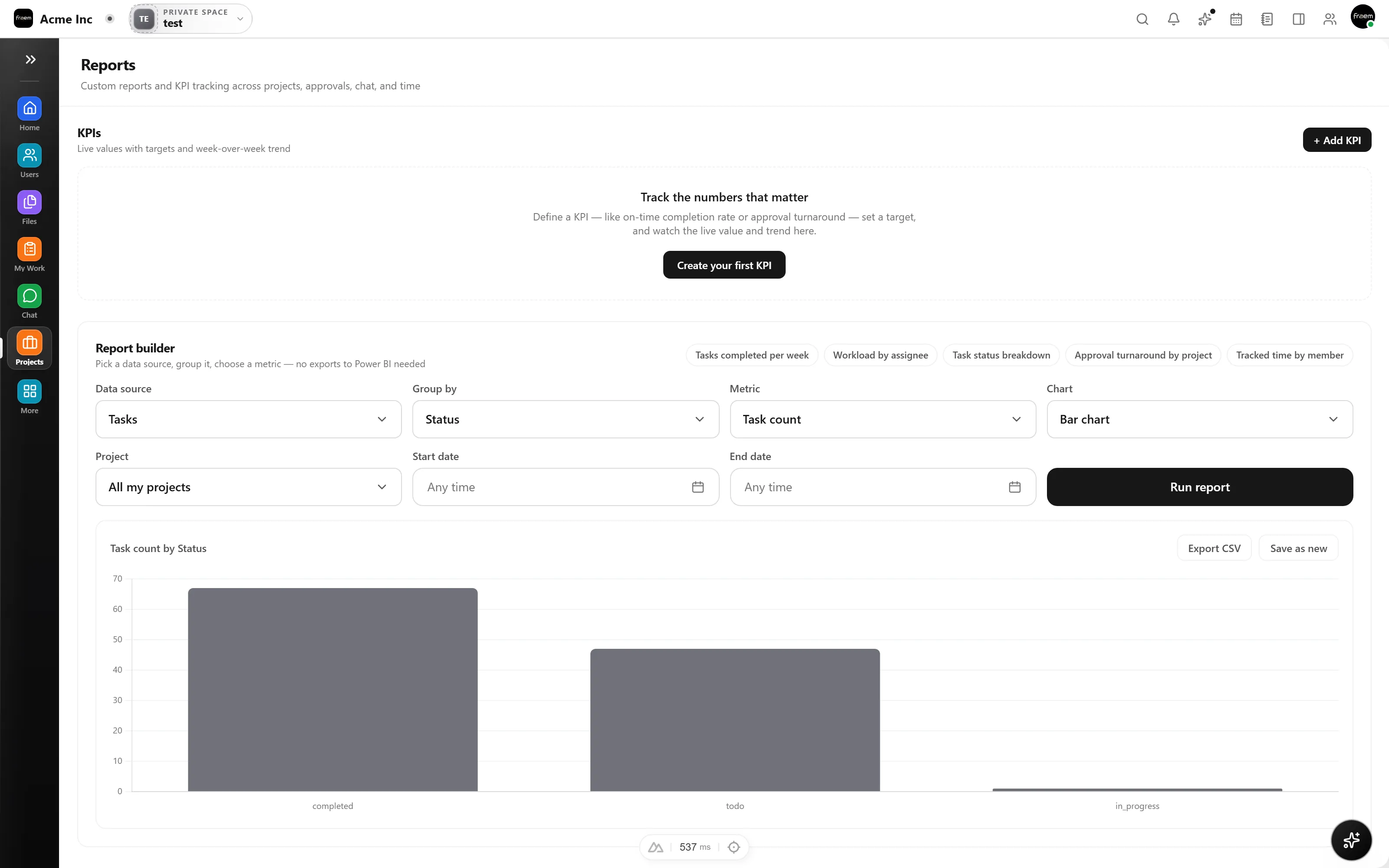The height and width of the screenshot is (868, 1389).
Task: Open the private space 'test' switcher
Action: (x=191, y=18)
